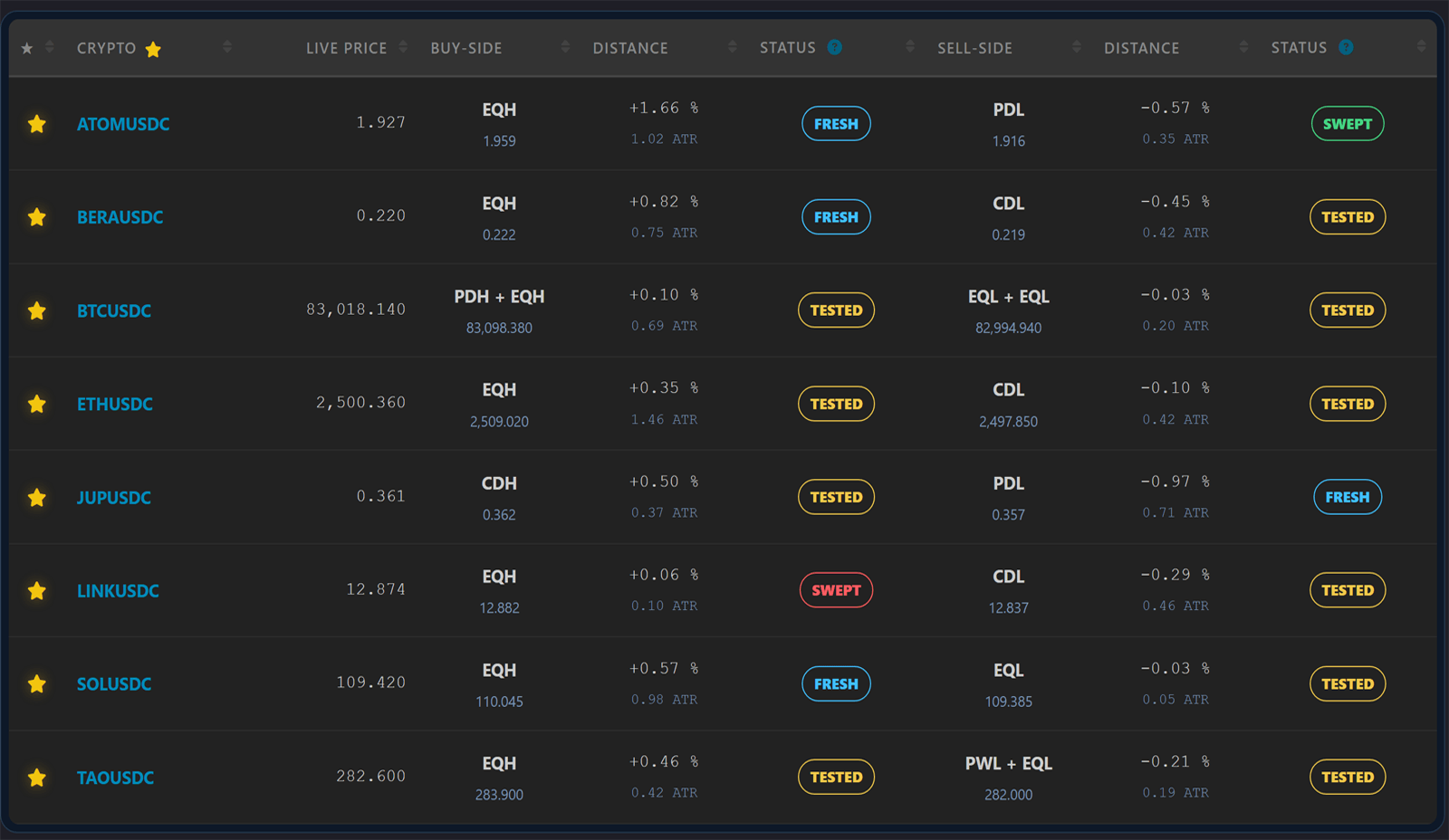This screenshot has width=1449, height=840.
Task: Click the FRESH sell-side badge for JUPUSDC
Action: click(1348, 497)
